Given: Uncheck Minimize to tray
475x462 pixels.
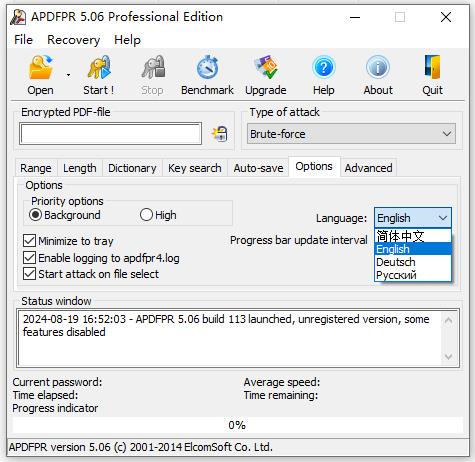Looking at the screenshot, I should pos(30,241).
